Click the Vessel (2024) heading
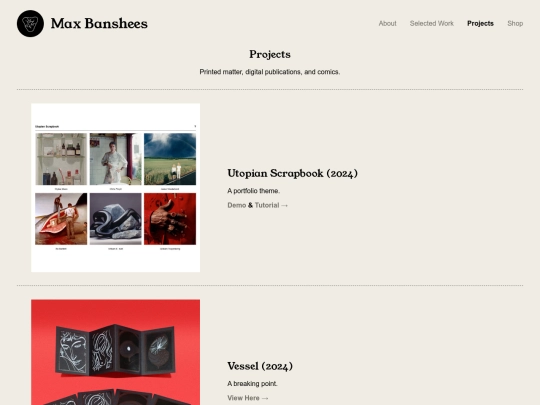 [x=260, y=366]
